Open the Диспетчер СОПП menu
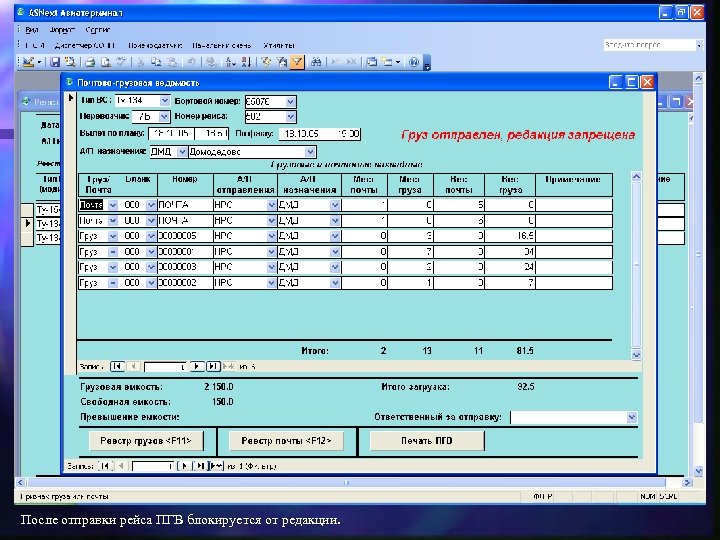 [x=84, y=45]
